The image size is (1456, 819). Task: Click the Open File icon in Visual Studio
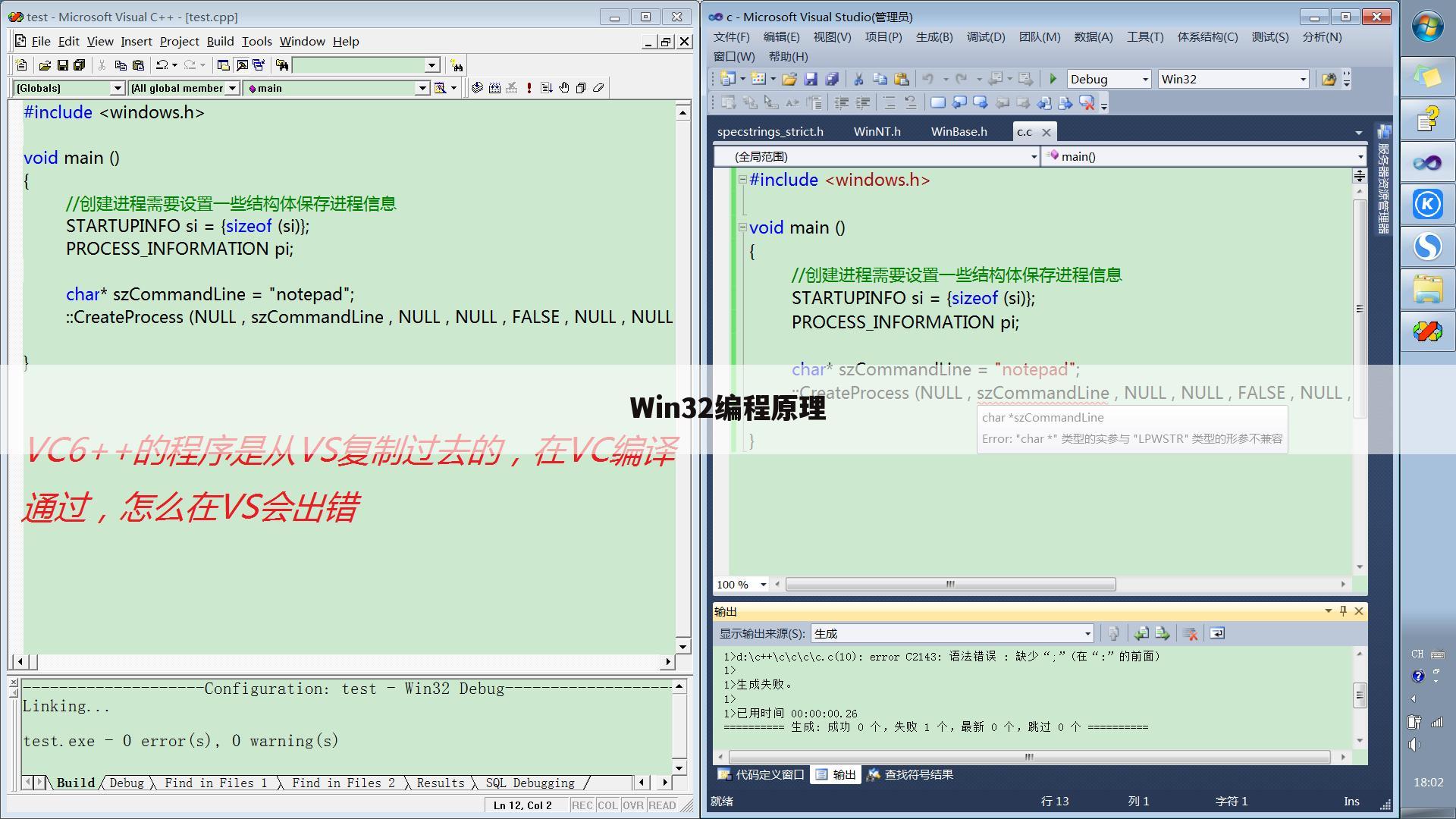pyautogui.click(x=789, y=79)
